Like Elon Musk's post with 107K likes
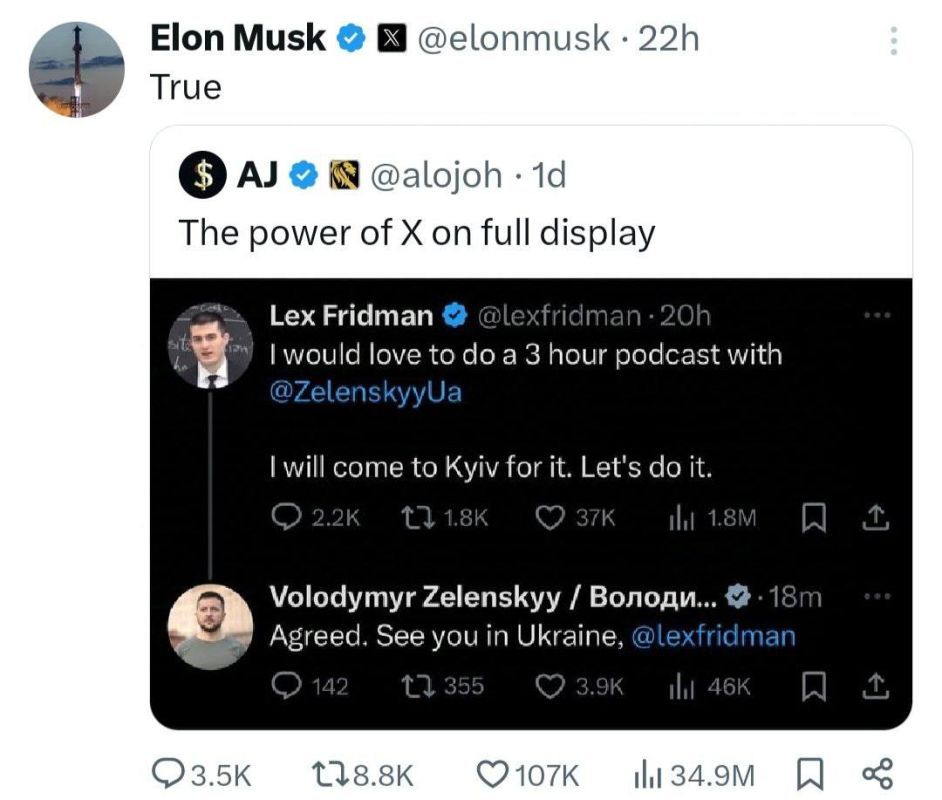 492,773
